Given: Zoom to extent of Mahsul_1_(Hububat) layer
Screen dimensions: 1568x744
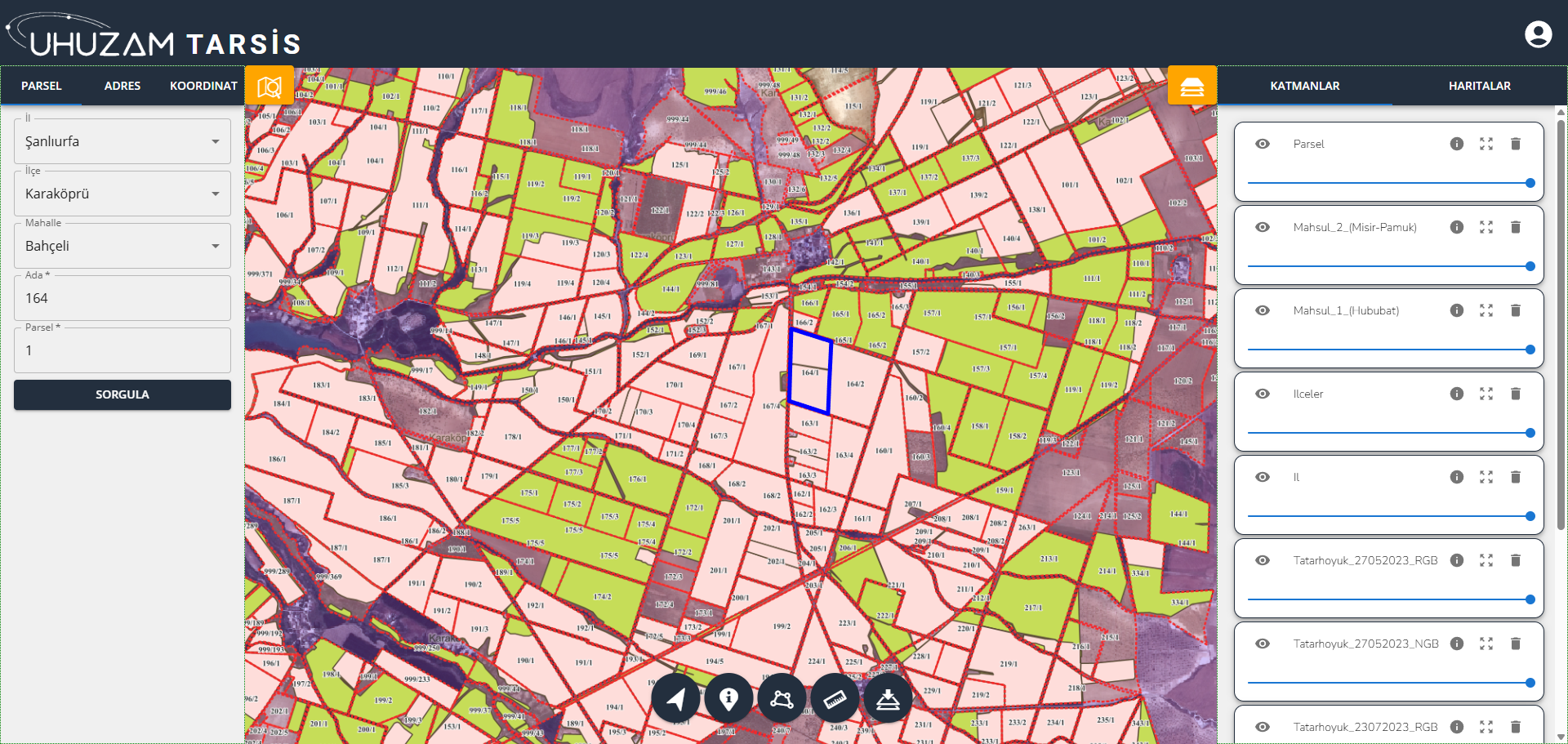Looking at the screenshot, I should pyautogui.click(x=1486, y=310).
